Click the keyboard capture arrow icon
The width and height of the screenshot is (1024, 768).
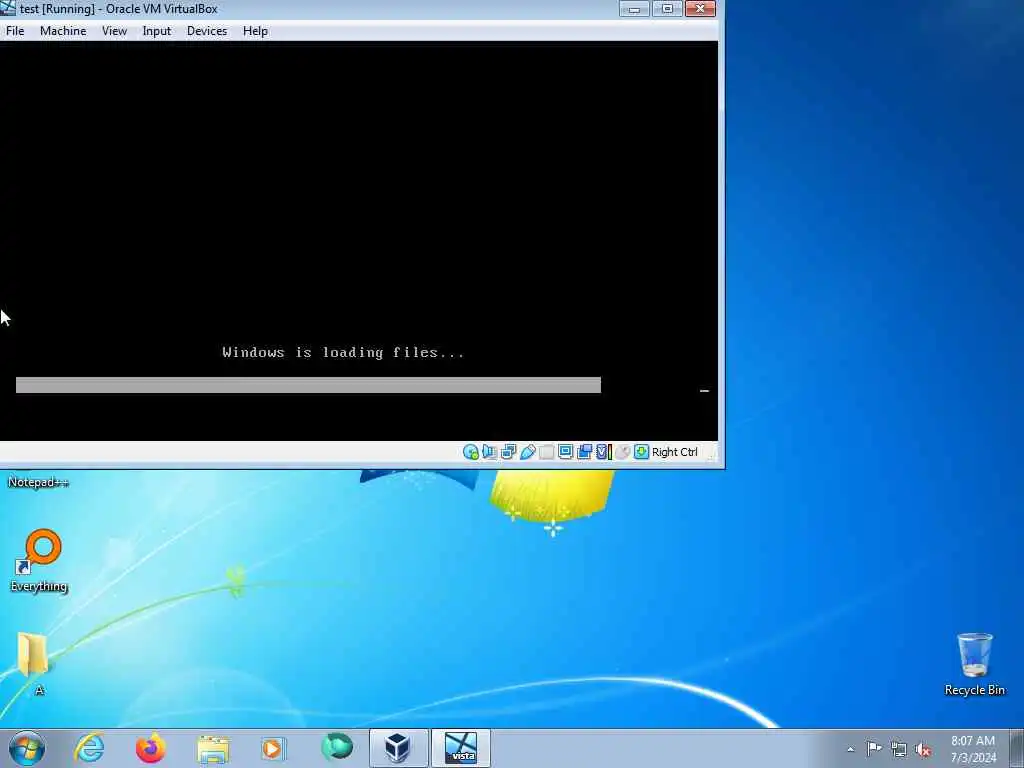[641, 452]
